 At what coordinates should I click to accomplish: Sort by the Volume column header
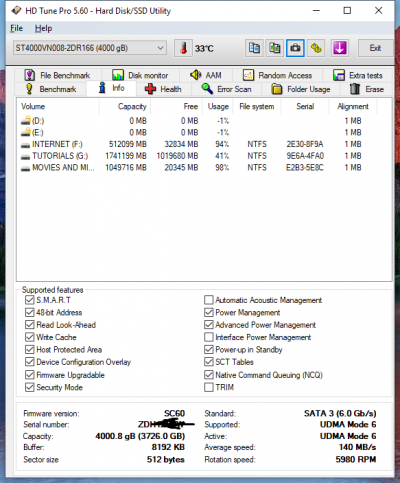point(58,106)
